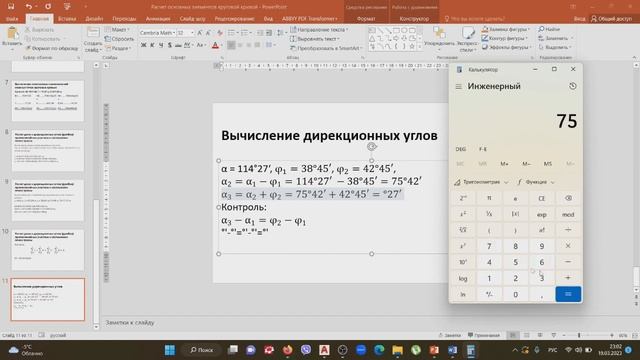The width and height of the screenshot is (640, 360).
Task: Open the font size dropdown
Action: point(192,33)
